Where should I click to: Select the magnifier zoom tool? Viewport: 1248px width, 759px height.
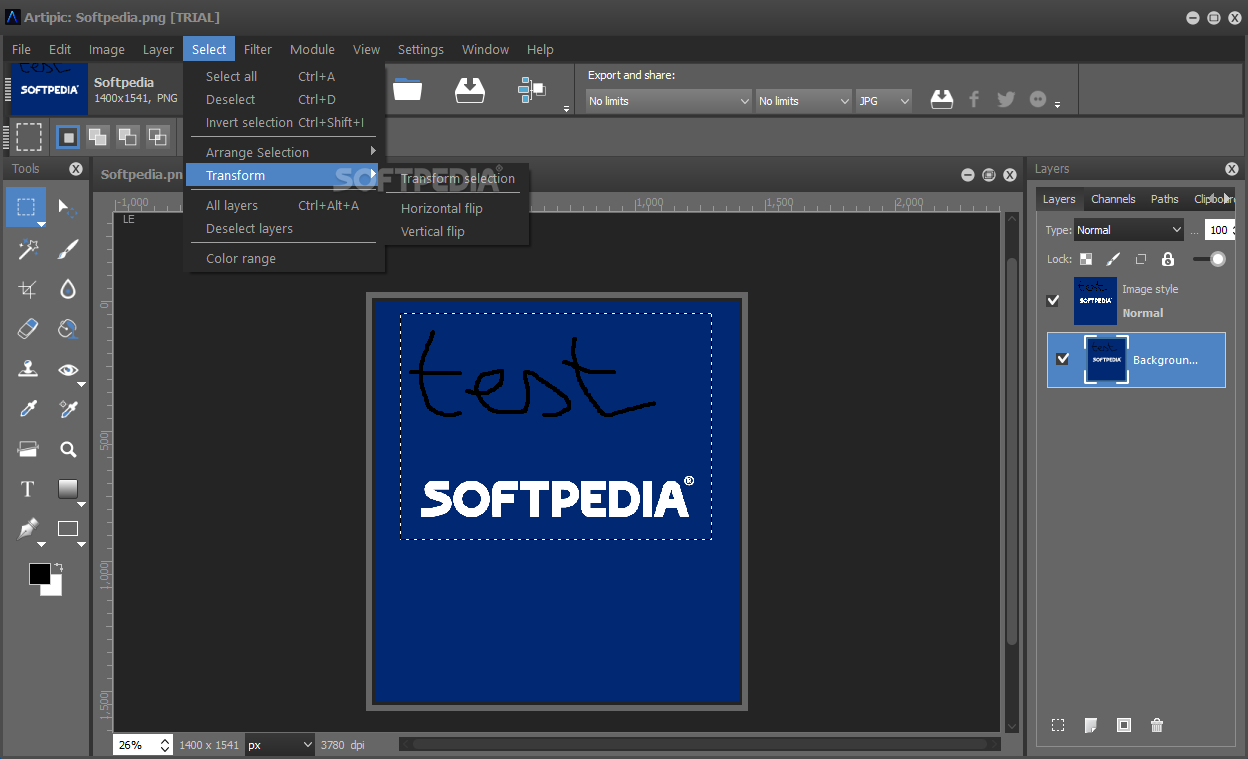68,449
